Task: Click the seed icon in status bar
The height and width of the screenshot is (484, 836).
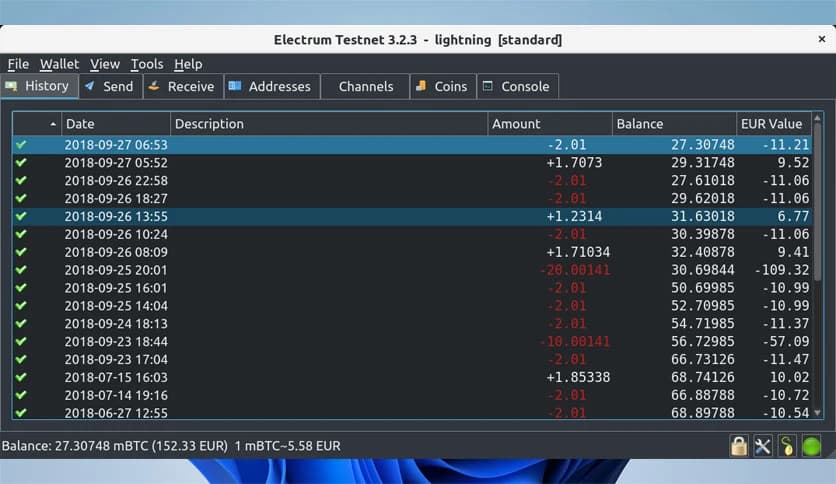Action: [x=787, y=446]
